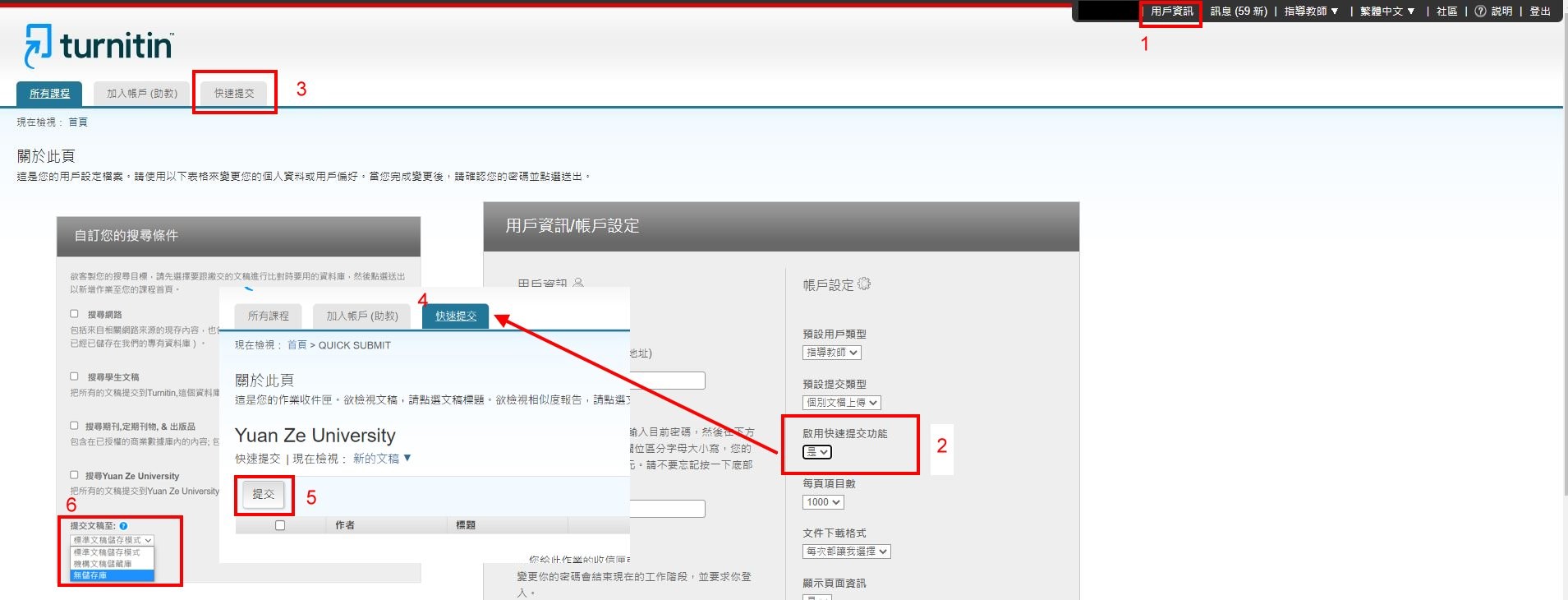Click the 自訂您的搜尋條件 panel title
1568x600 pixels.
pyautogui.click(x=126, y=236)
